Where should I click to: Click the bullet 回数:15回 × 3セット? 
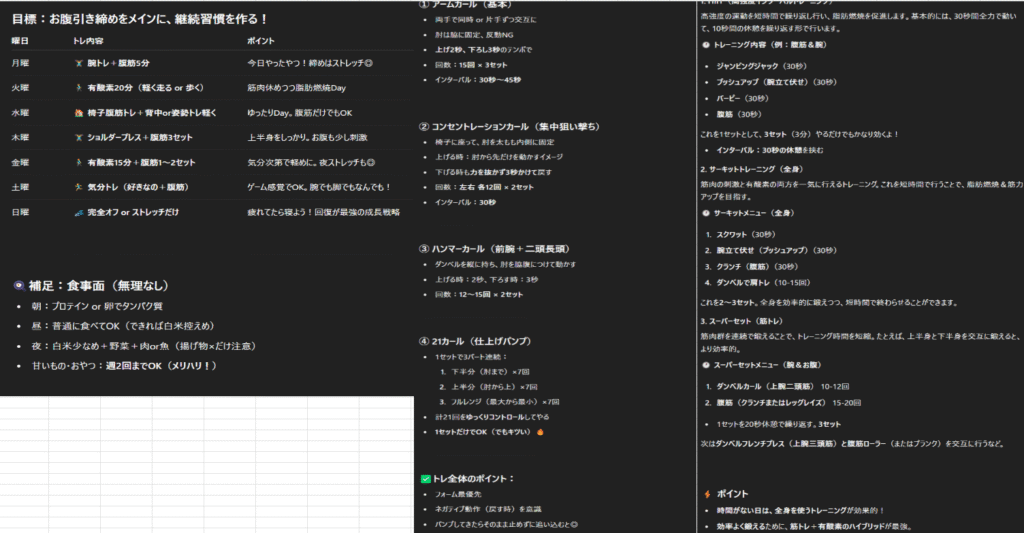coord(471,65)
